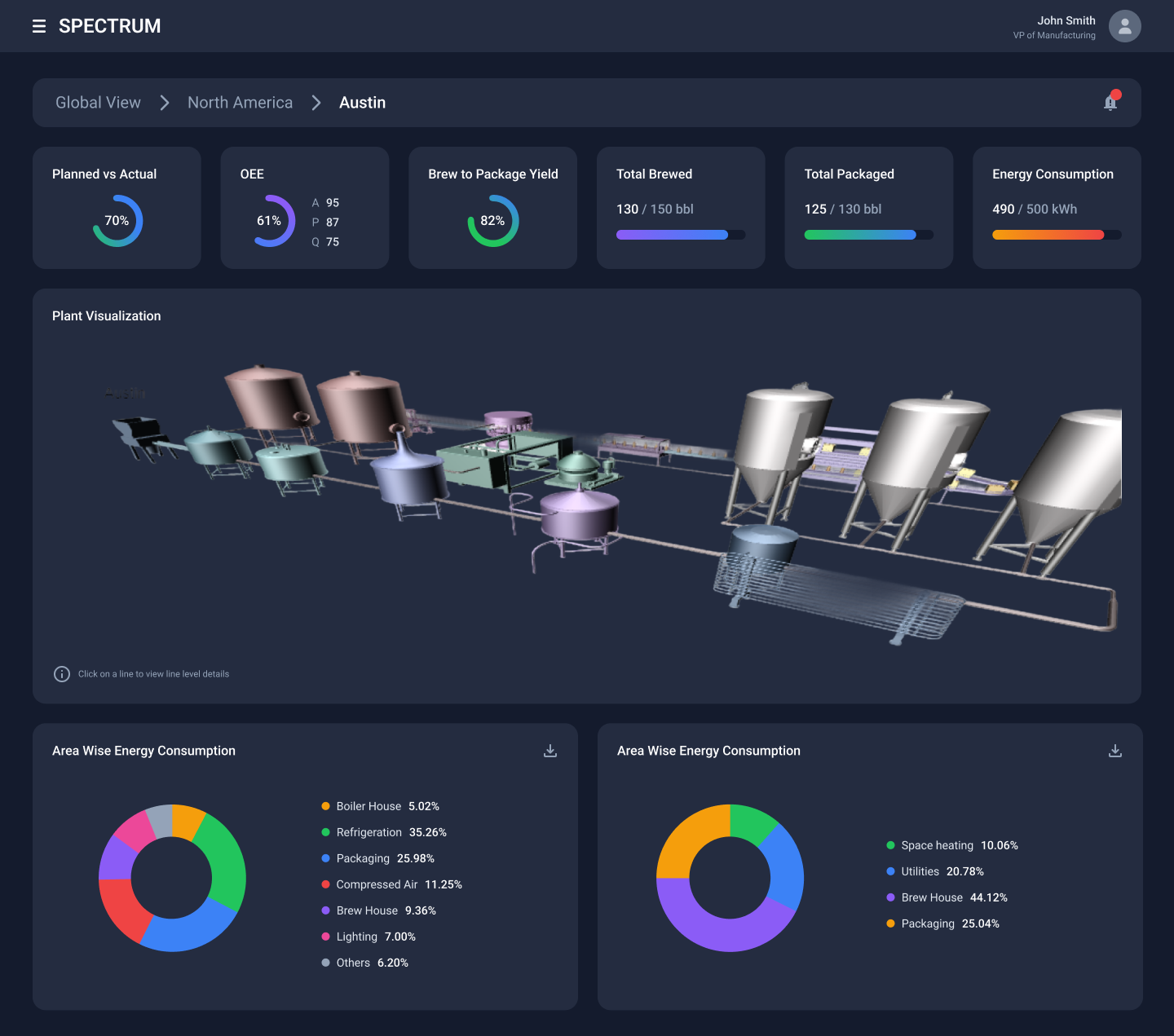Click the Brew to Package Yield gauge
The height and width of the screenshot is (1036, 1174).
click(492, 220)
